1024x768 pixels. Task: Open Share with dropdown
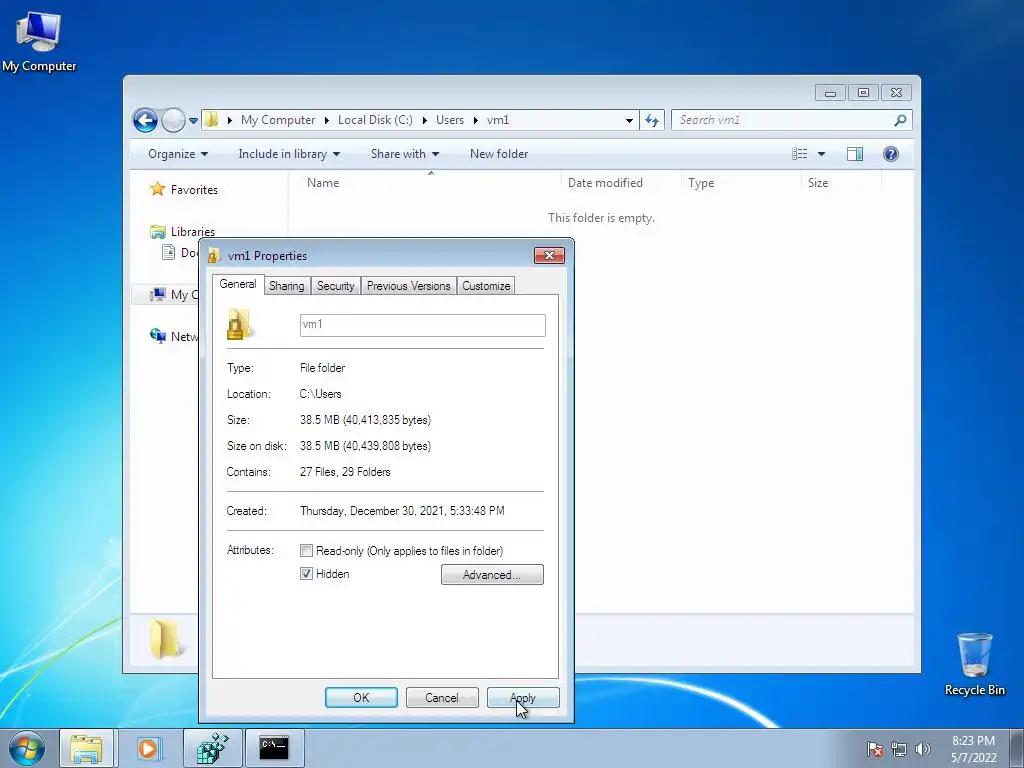405,154
